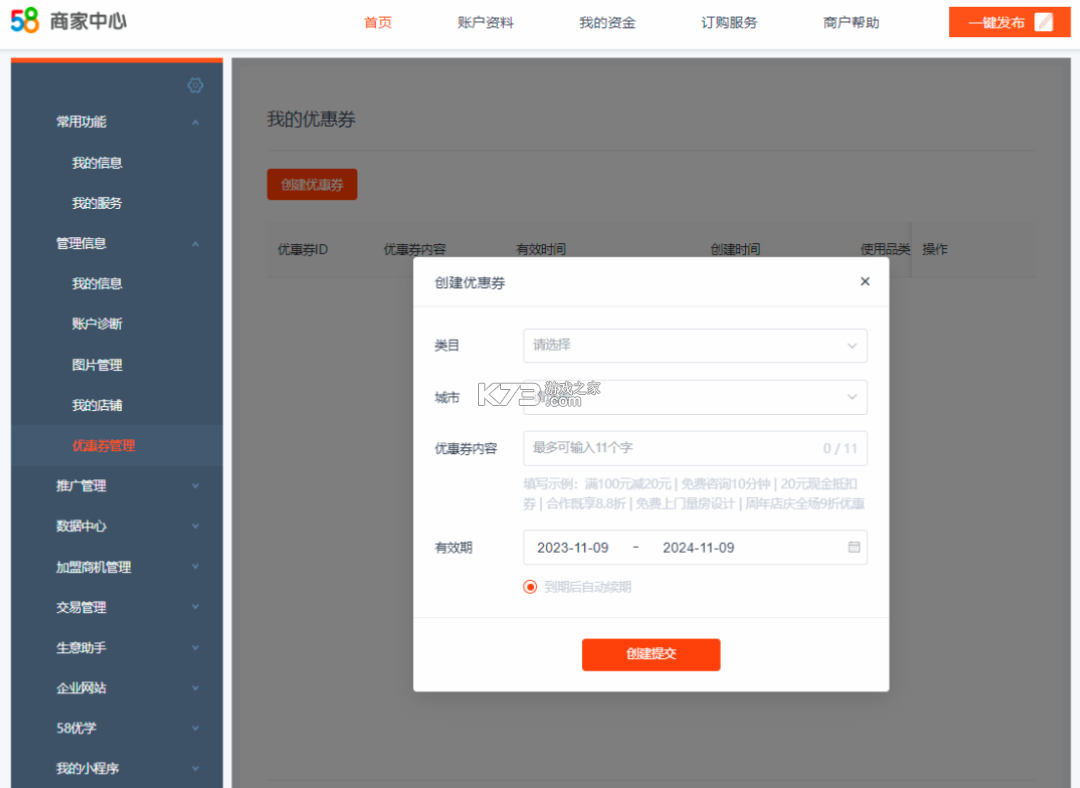The height and width of the screenshot is (788, 1080).
Task: Open the sidebar settings gear icon
Action: pyautogui.click(x=196, y=85)
